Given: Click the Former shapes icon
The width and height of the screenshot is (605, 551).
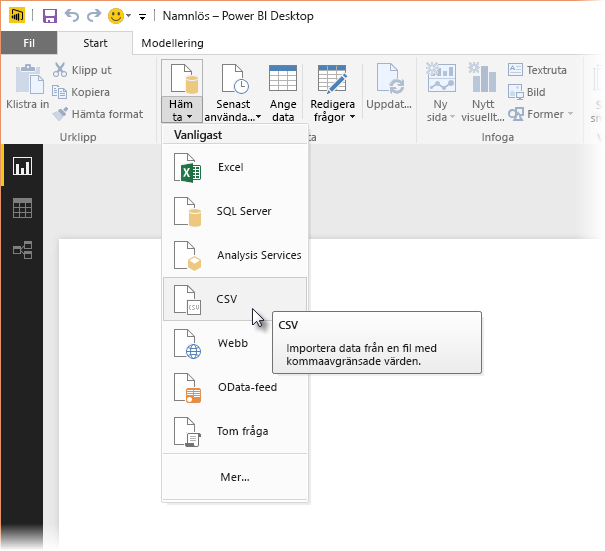Looking at the screenshot, I should tap(516, 114).
